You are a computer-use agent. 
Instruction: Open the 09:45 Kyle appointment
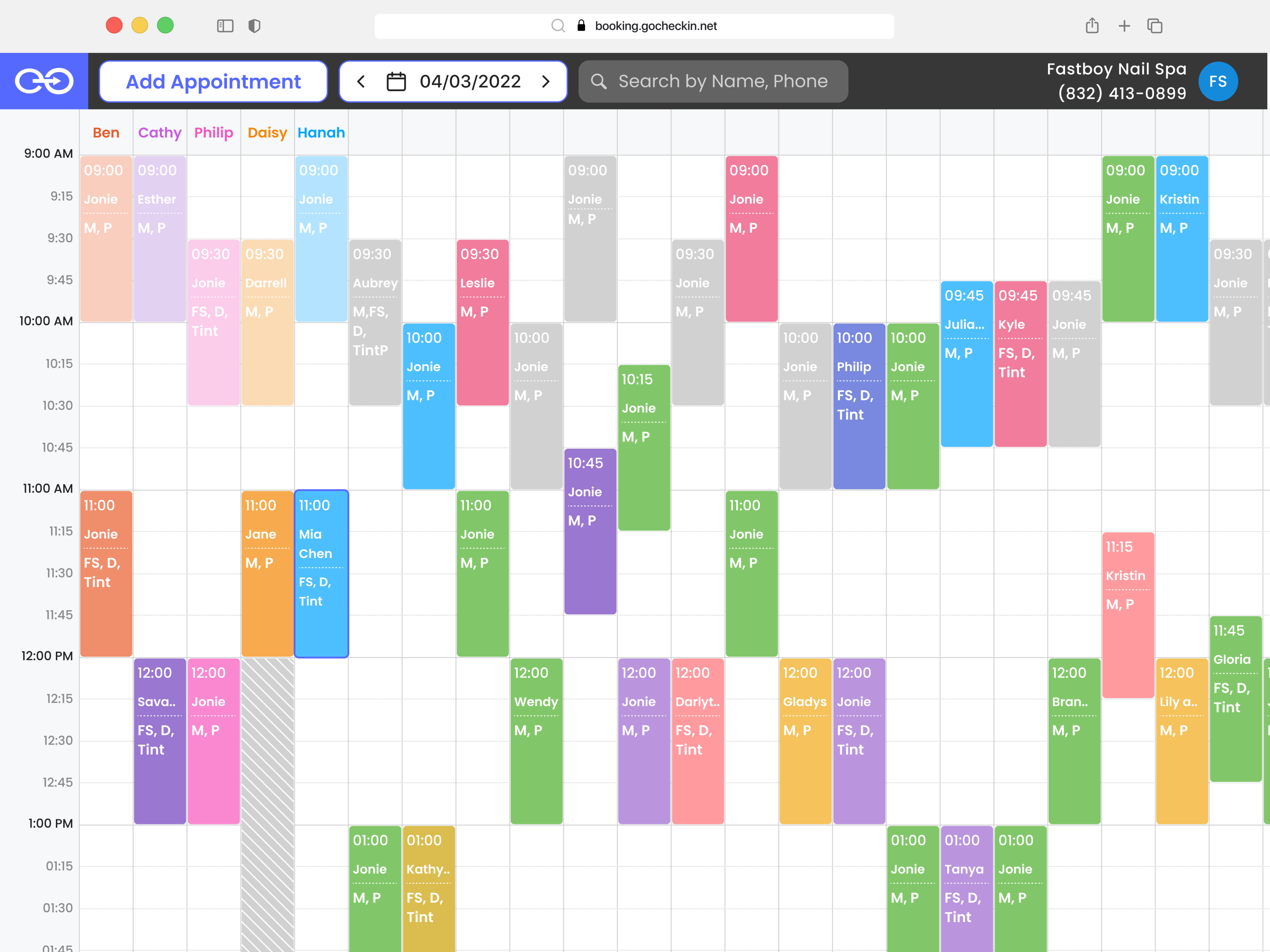click(x=1020, y=364)
